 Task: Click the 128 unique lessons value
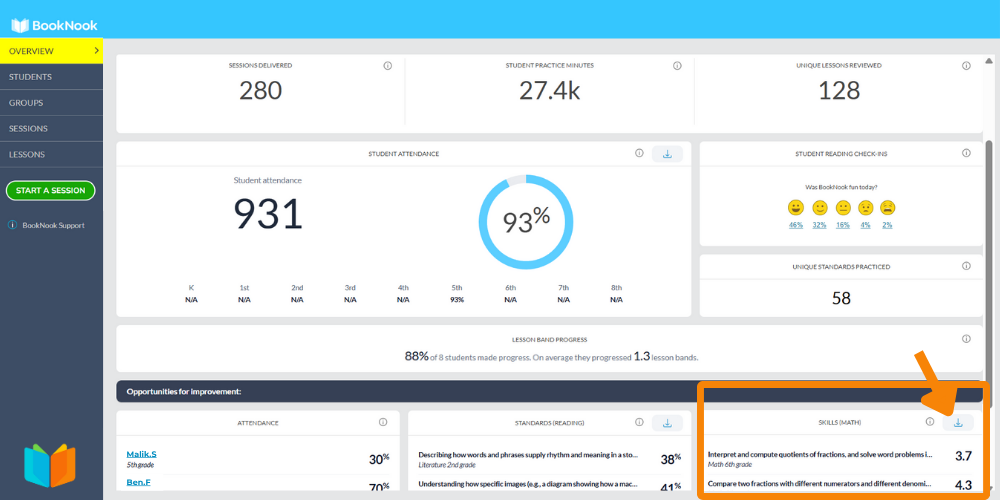click(x=839, y=91)
